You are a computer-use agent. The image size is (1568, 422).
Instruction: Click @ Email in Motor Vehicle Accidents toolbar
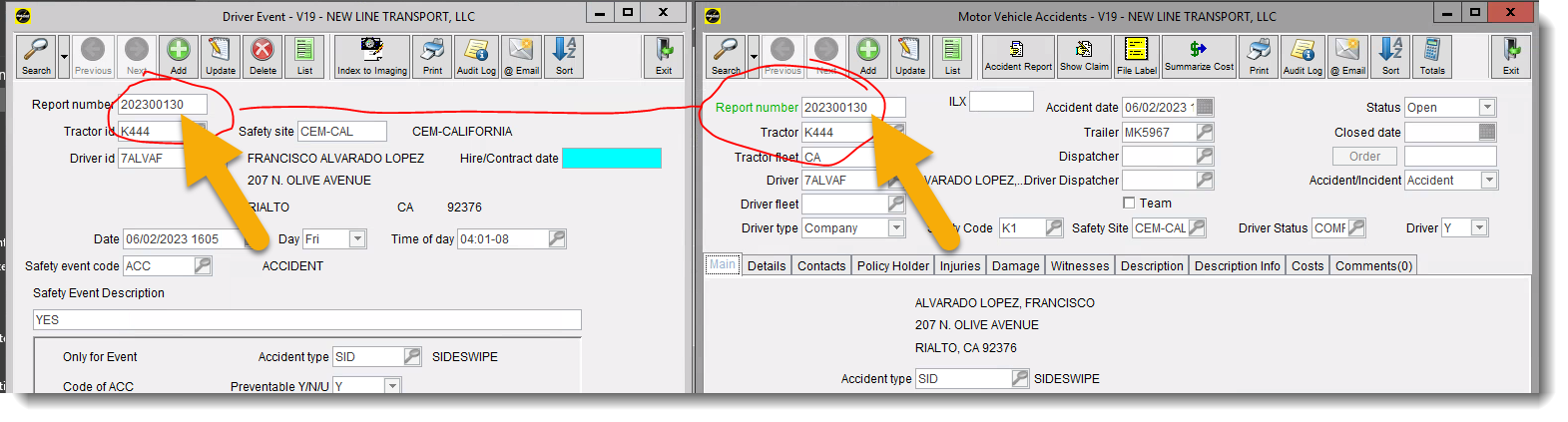click(1347, 57)
